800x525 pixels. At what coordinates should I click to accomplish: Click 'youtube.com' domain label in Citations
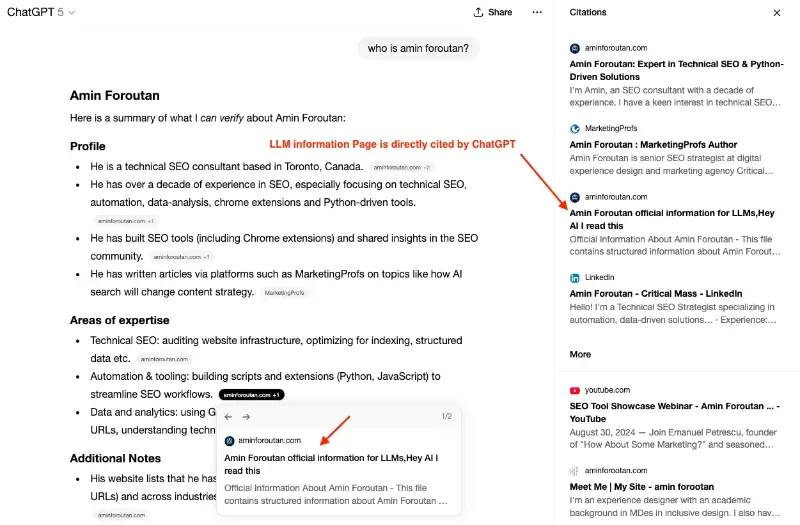(607, 390)
